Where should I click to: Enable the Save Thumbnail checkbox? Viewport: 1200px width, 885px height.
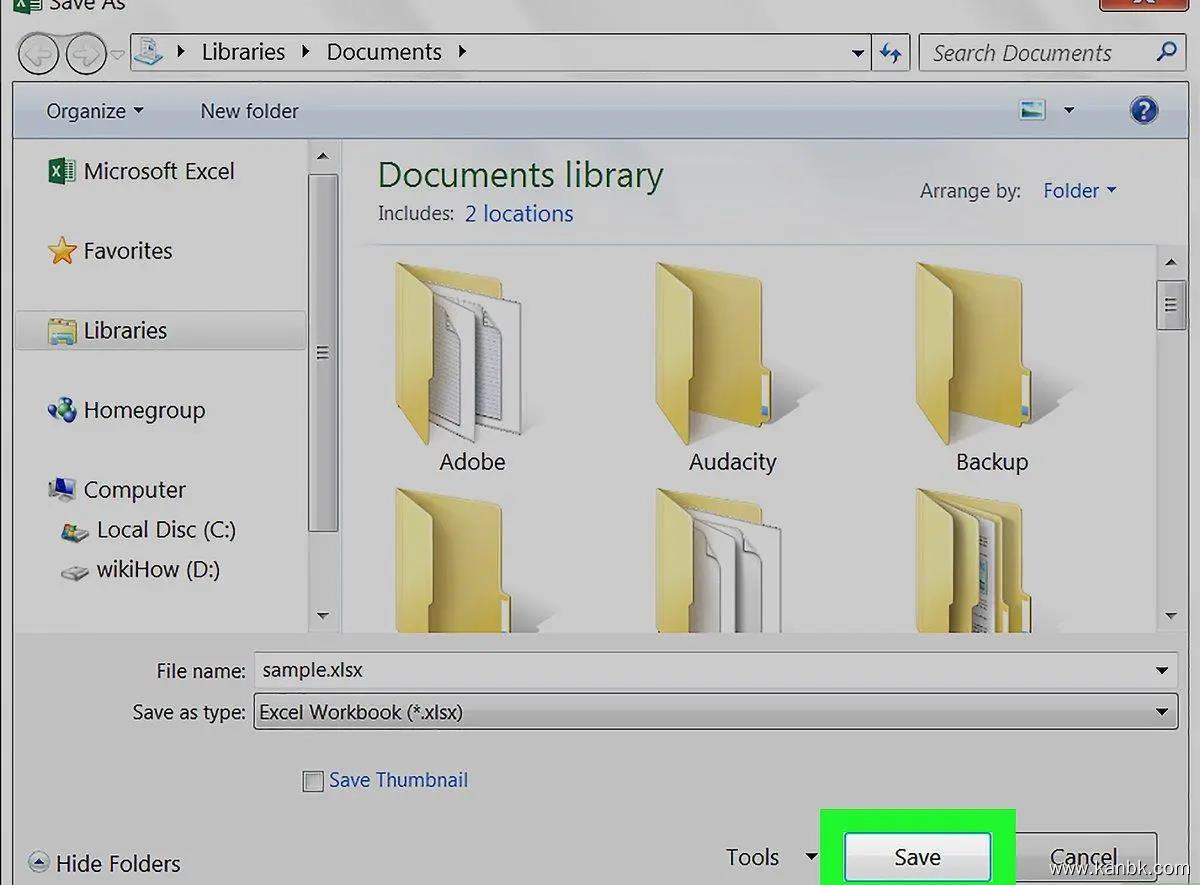(x=313, y=781)
